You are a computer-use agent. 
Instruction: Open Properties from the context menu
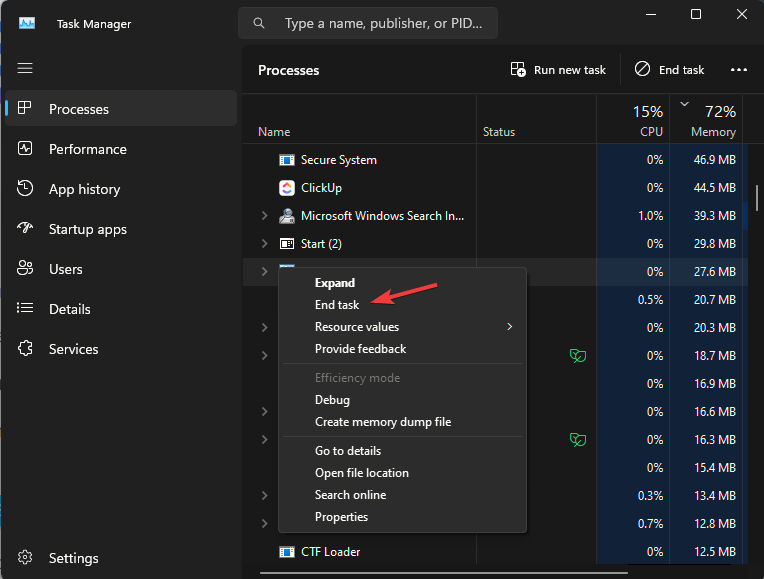click(402, 517)
